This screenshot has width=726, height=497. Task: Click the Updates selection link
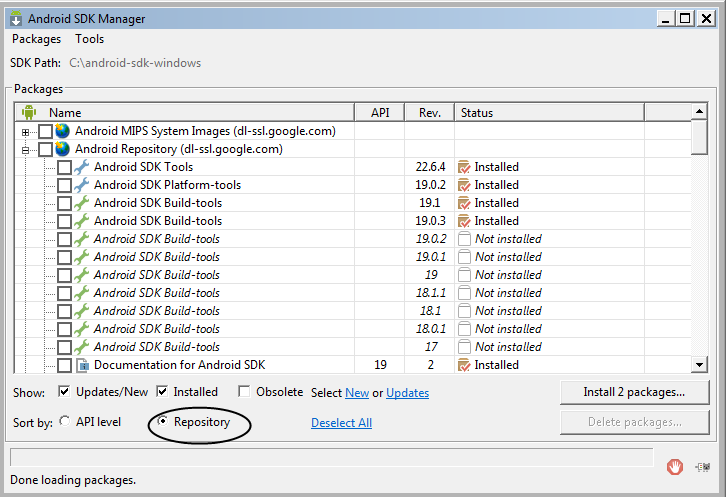pos(407,393)
